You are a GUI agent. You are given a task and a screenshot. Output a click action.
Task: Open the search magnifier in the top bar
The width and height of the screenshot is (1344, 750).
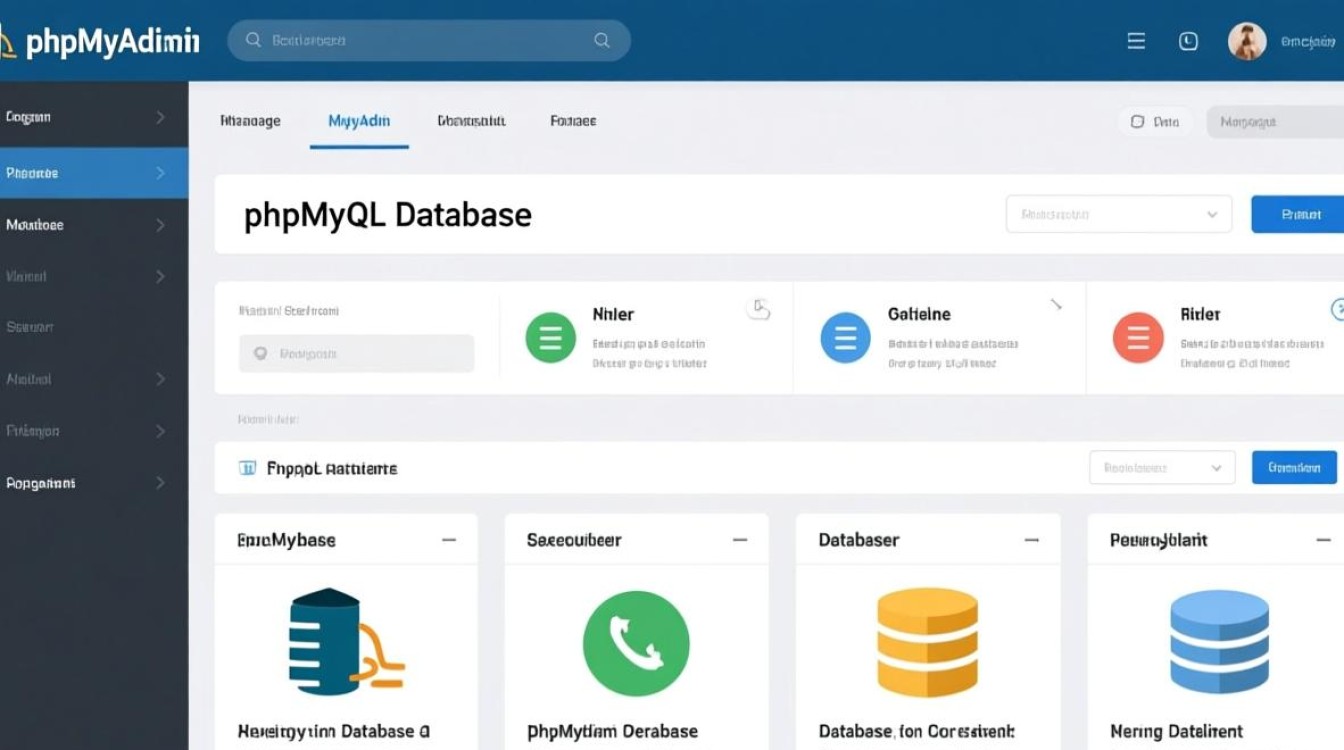click(x=601, y=40)
